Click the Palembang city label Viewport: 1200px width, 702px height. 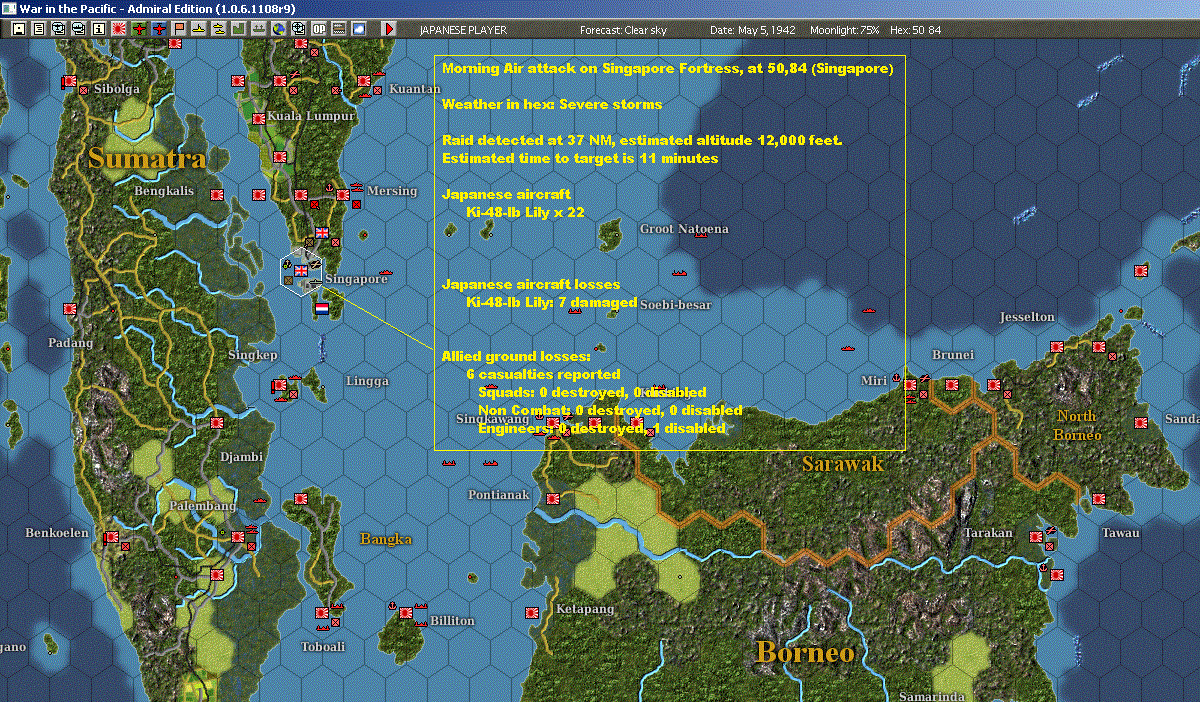(x=203, y=506)
